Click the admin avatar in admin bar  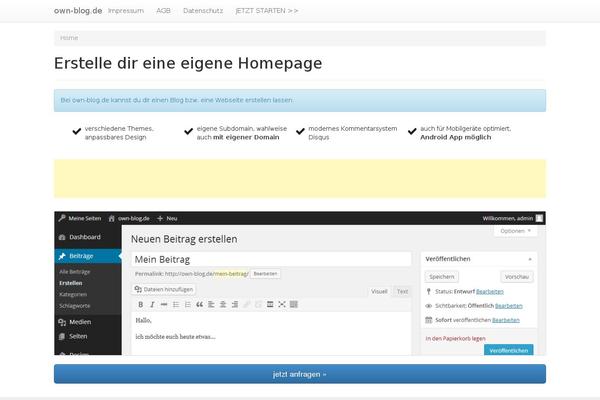tap(539, 218)
